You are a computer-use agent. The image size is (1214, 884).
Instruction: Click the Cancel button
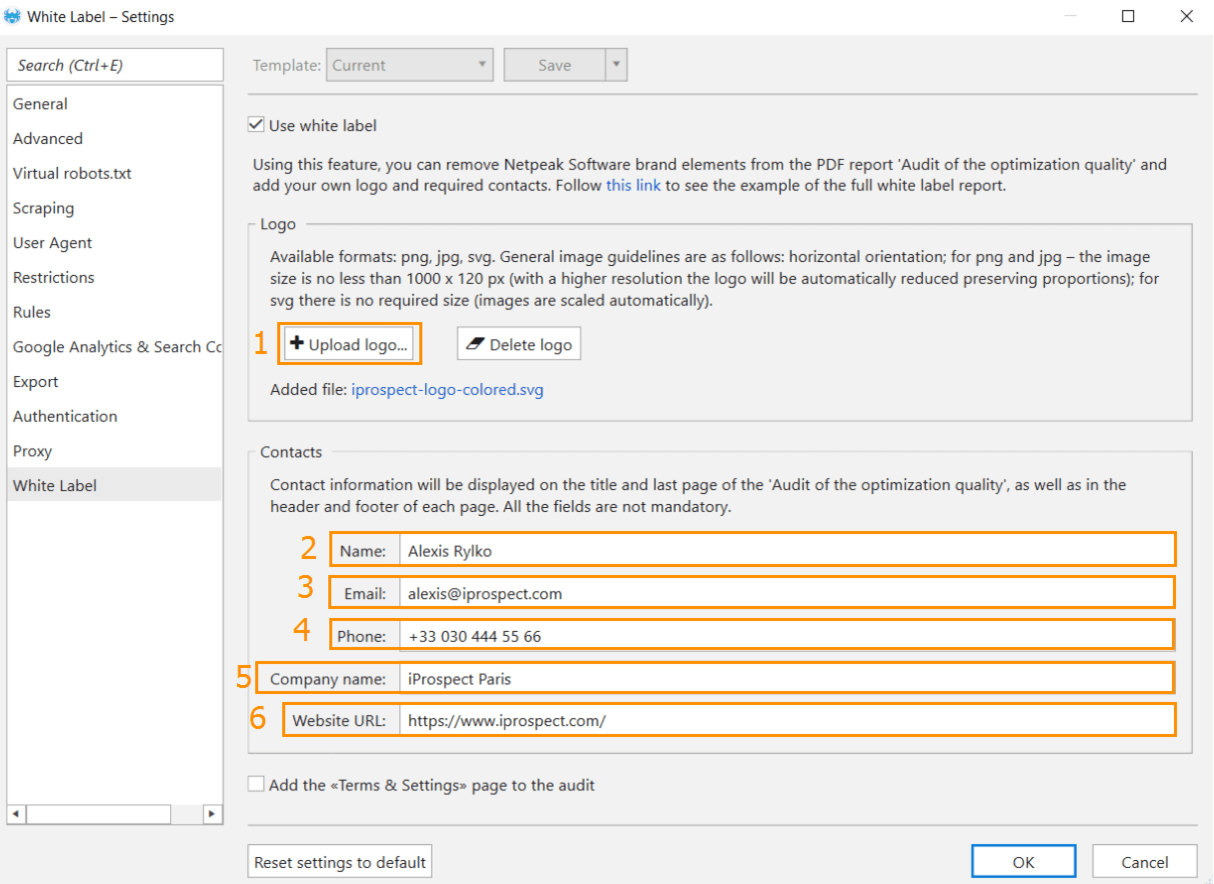1145,861
